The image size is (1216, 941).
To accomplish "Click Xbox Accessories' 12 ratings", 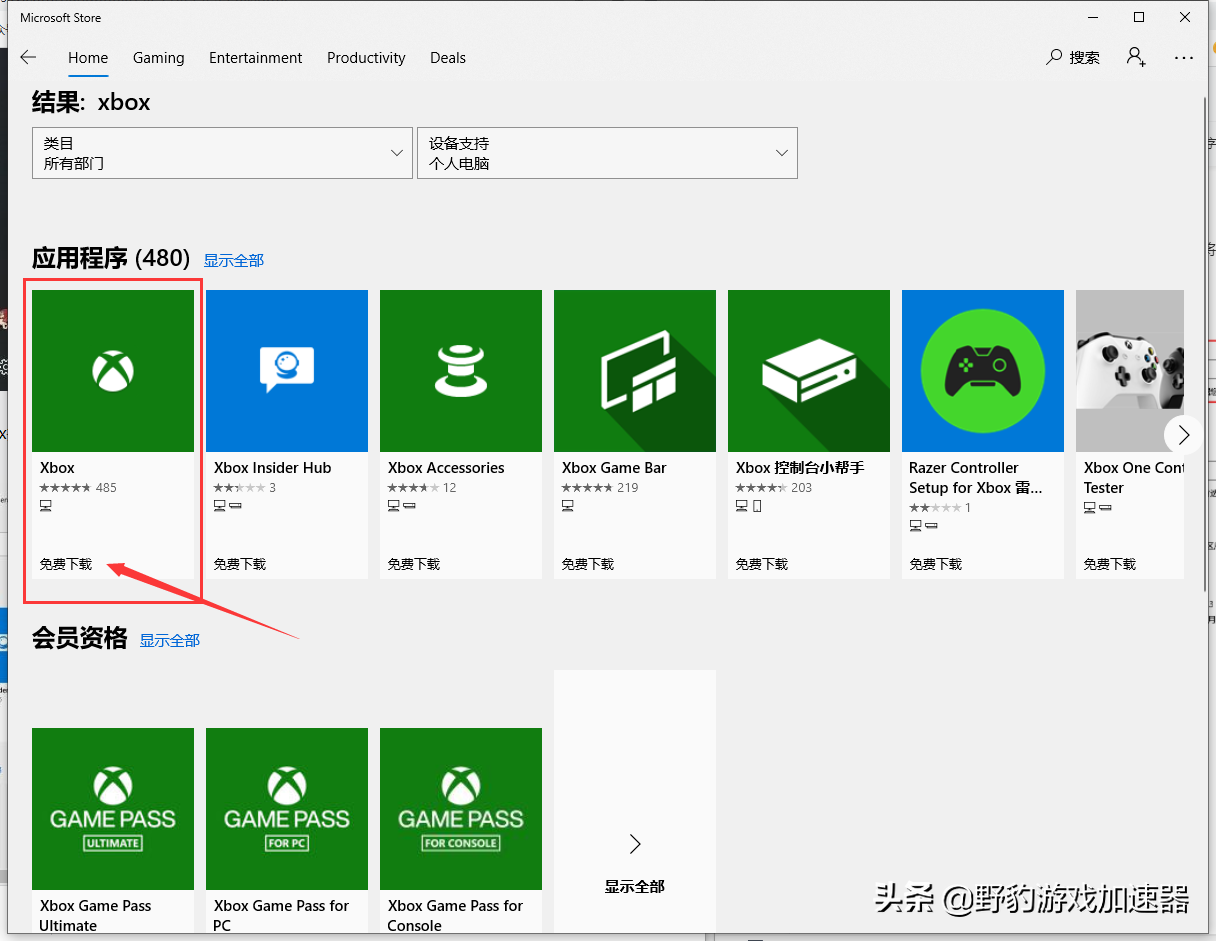I will 422,488.
